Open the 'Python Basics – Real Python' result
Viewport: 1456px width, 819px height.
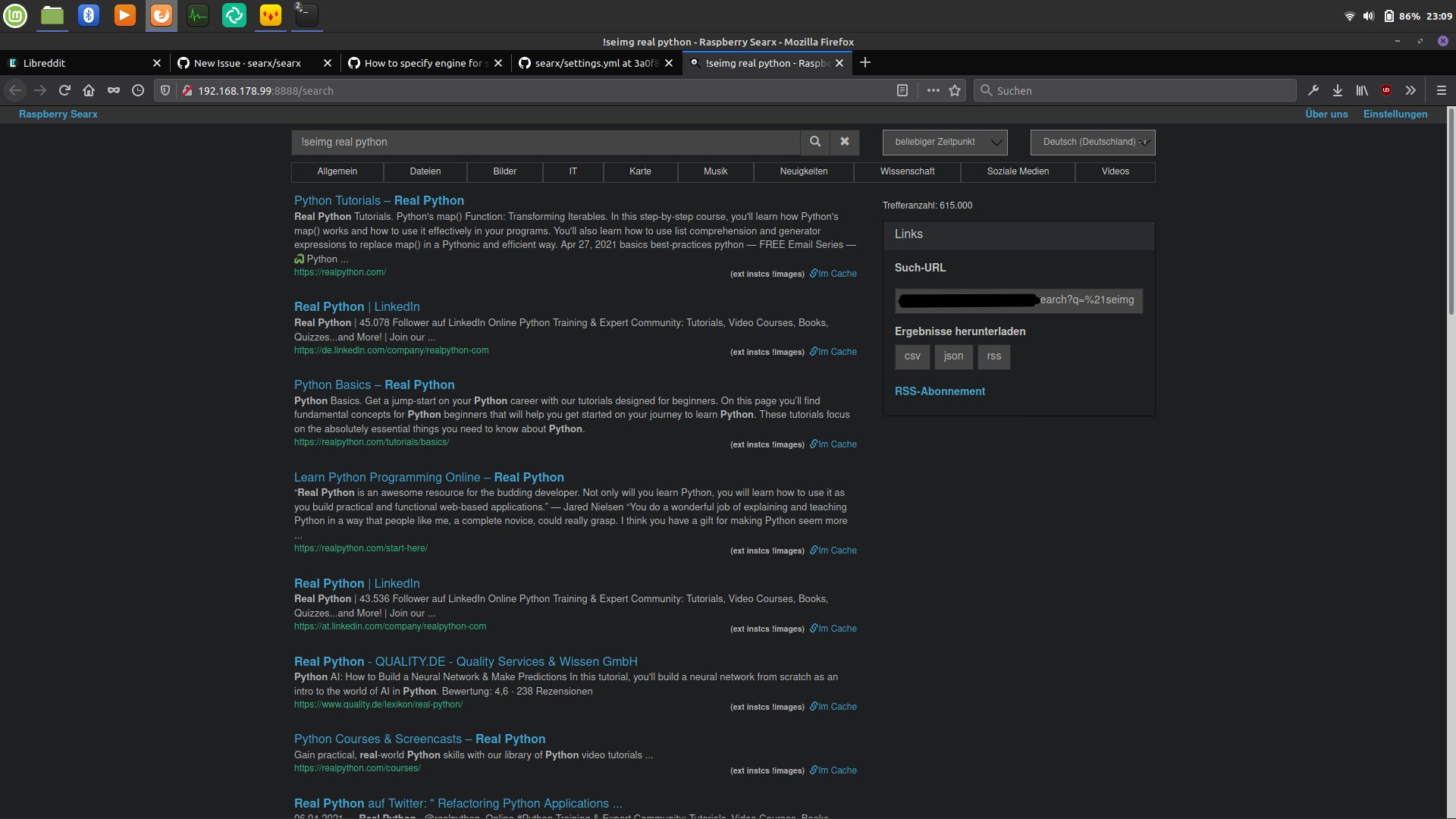pos(374,384)
